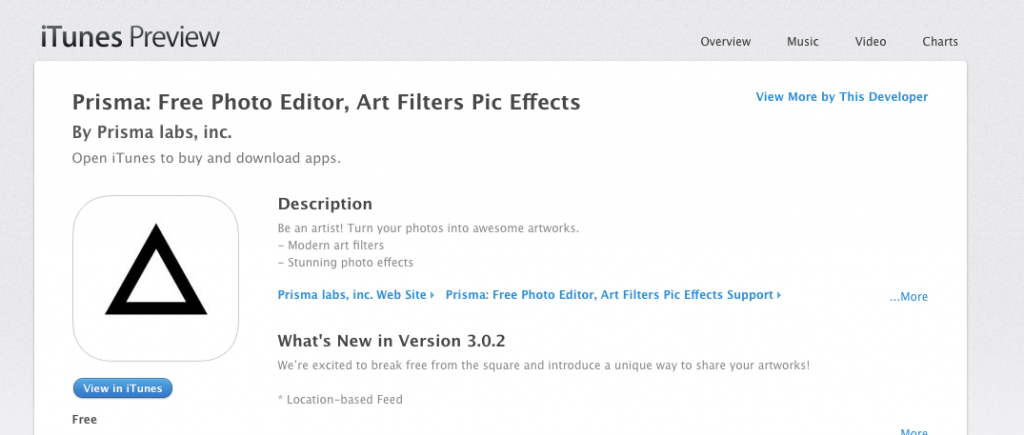This screenshot has width=1024, height=435.
Task: Click the Prisma app title heading
Action: [x=326, y=103]
